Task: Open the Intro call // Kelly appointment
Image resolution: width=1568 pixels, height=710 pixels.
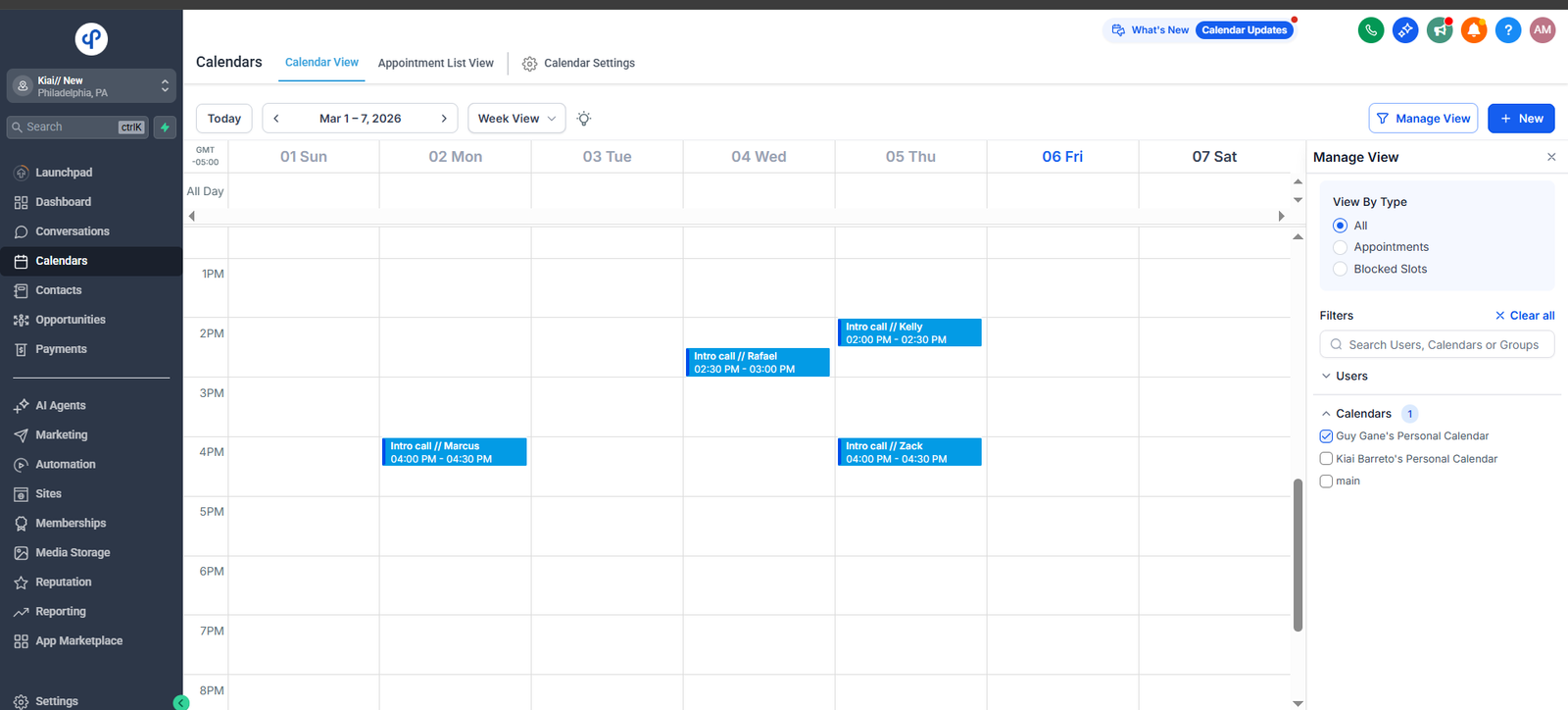Action: click(x=909, y=332)
